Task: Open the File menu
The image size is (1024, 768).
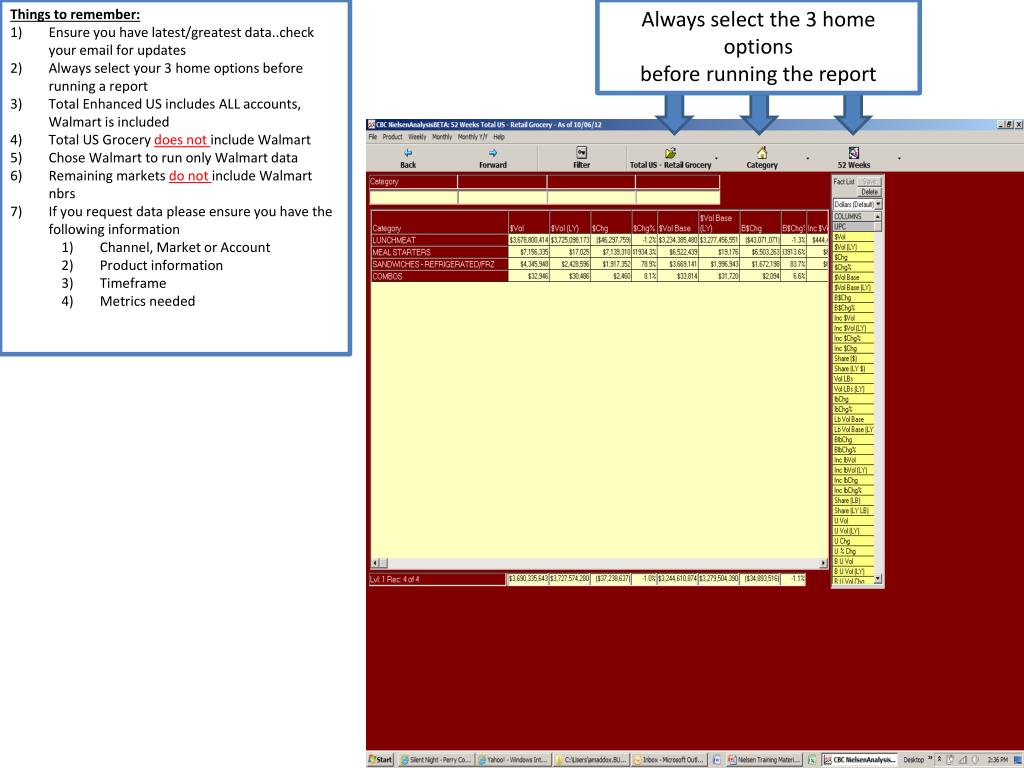Action: click(372, 137)
